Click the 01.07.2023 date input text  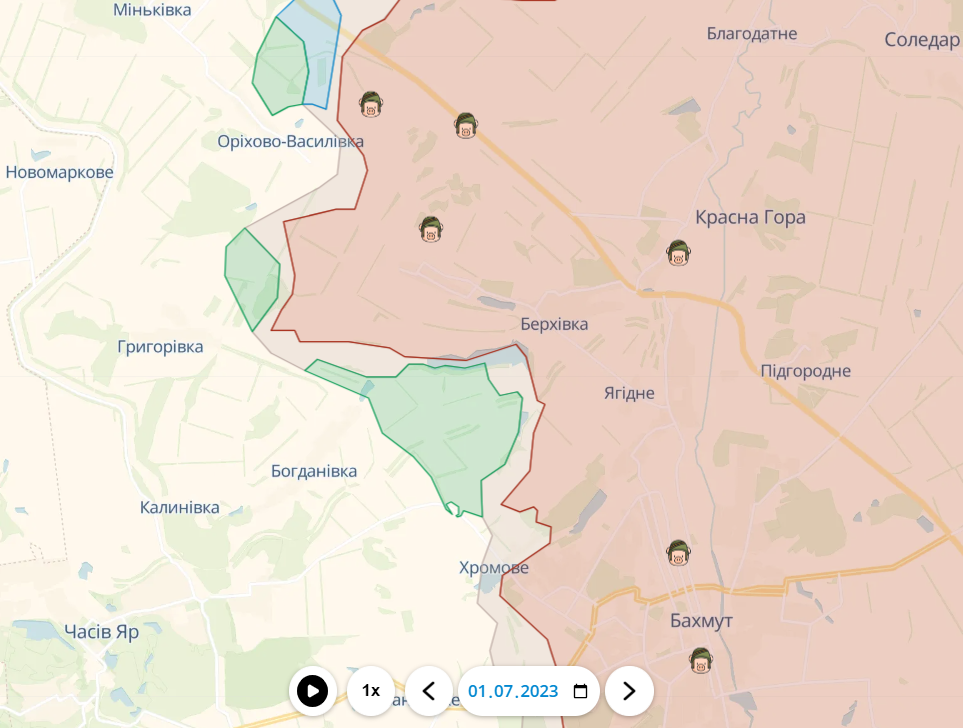click(x=512, y=692)
